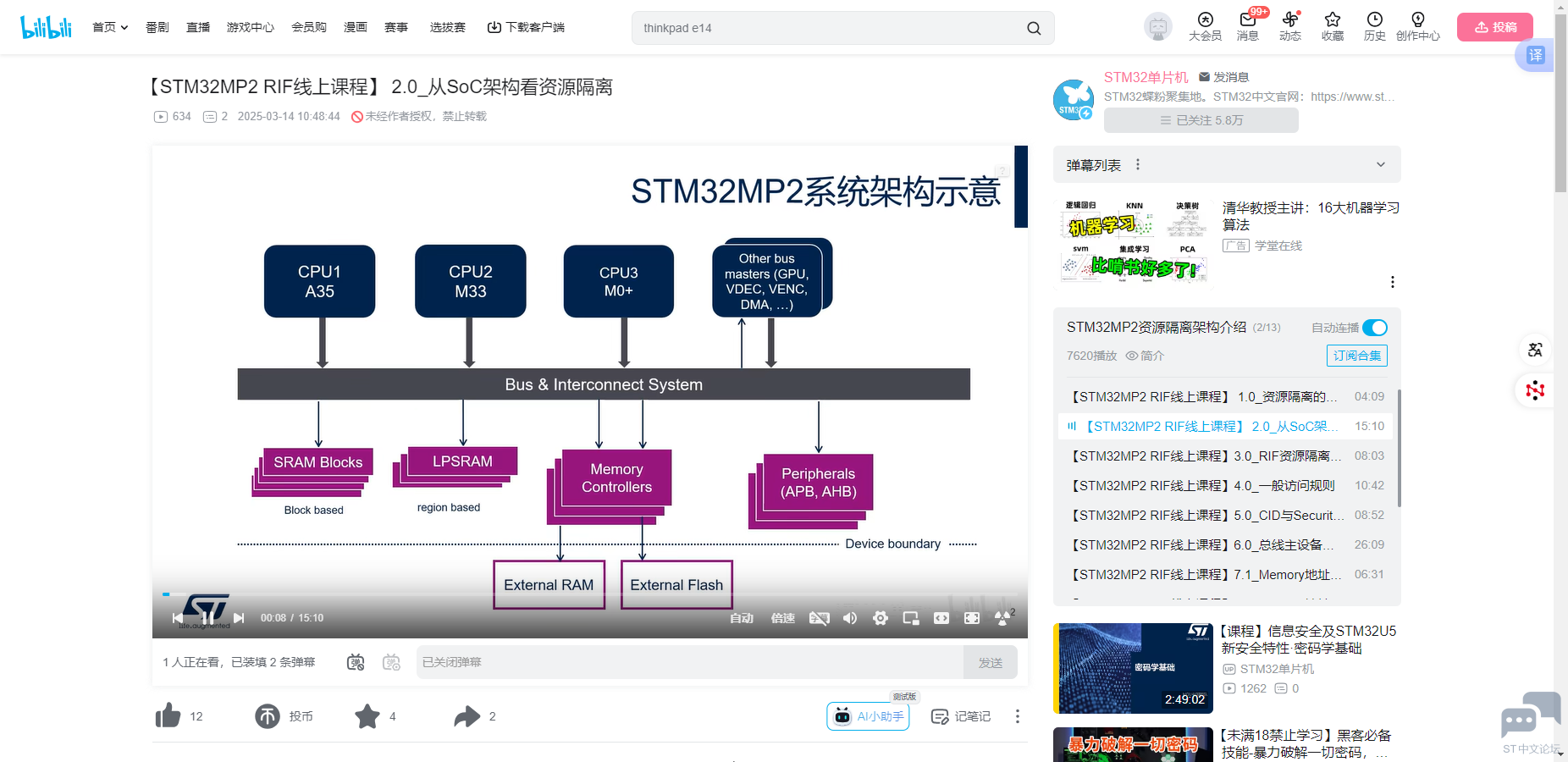Image resolution: width=1568 pixels, height=762 pixels.
Task: Click 订阅合集 subscribe button
Action: (x=1357, y=356)
